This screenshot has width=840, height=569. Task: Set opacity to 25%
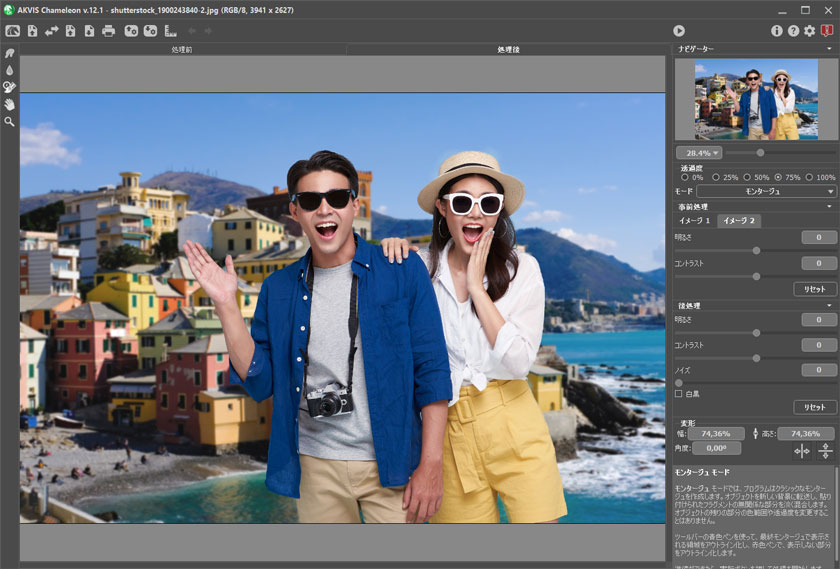tap(716, 177)
